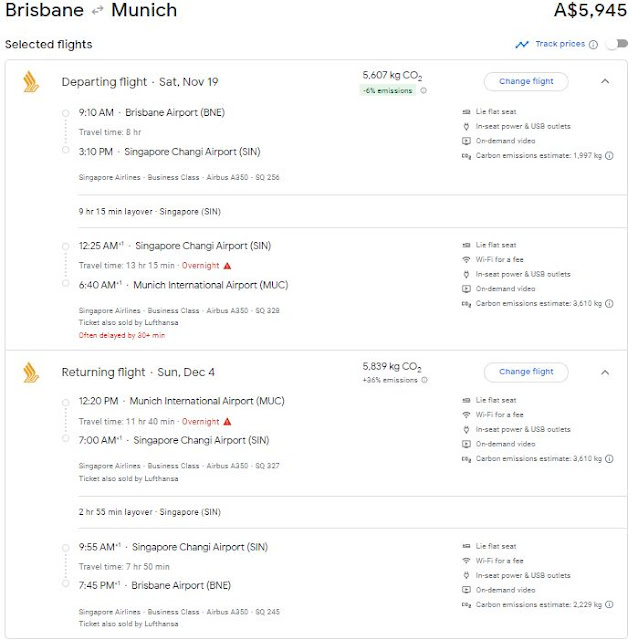Click the Track prices trend icon
Viewport: 638px width, 640px height.
pyautogui.click(x=522, y=44)
